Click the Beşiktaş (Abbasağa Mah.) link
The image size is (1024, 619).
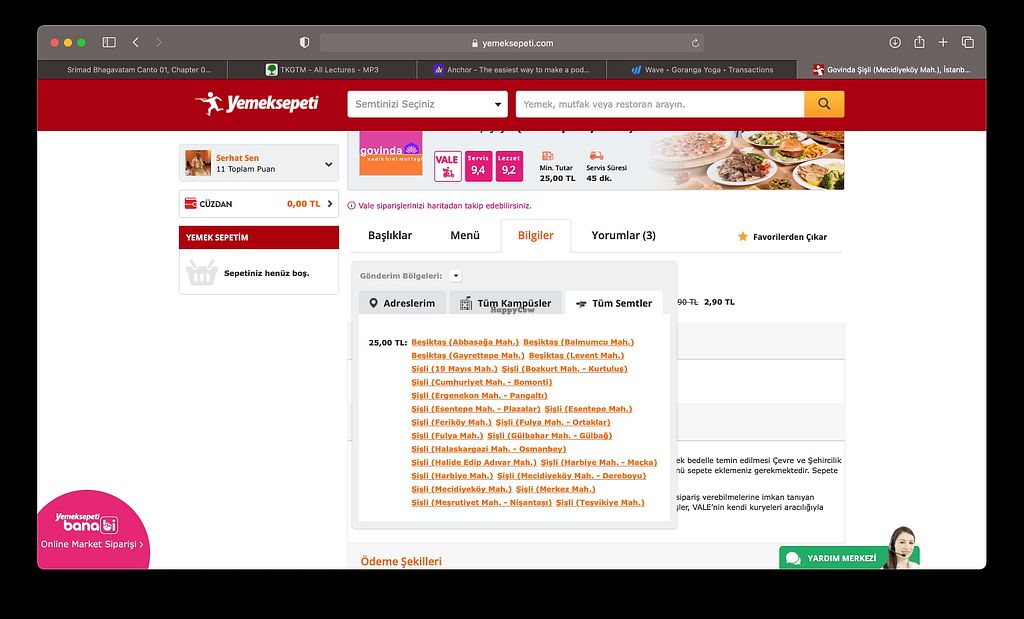464,342
